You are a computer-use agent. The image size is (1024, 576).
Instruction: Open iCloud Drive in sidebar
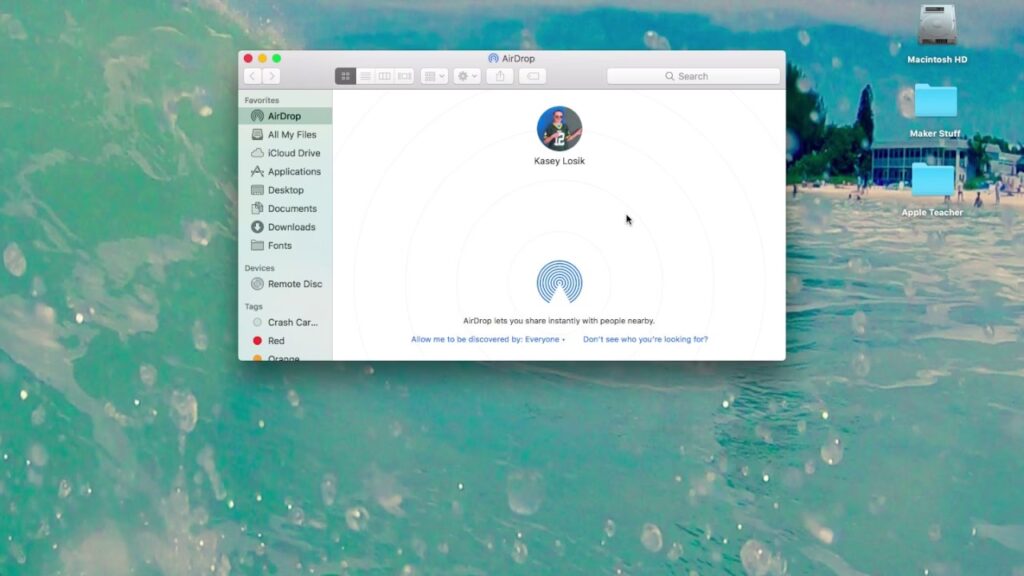(293, 153)
